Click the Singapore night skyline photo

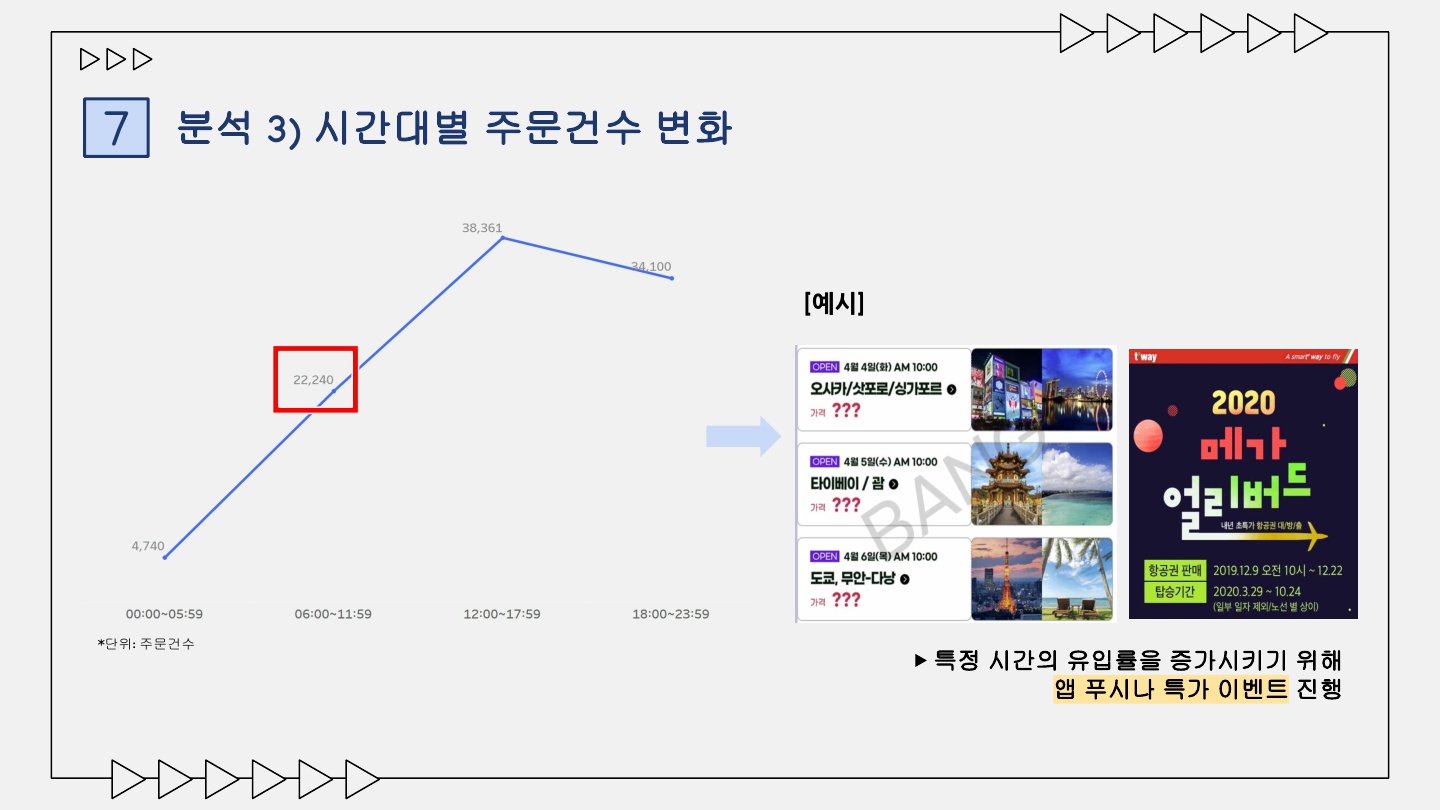pos(1077,389)
